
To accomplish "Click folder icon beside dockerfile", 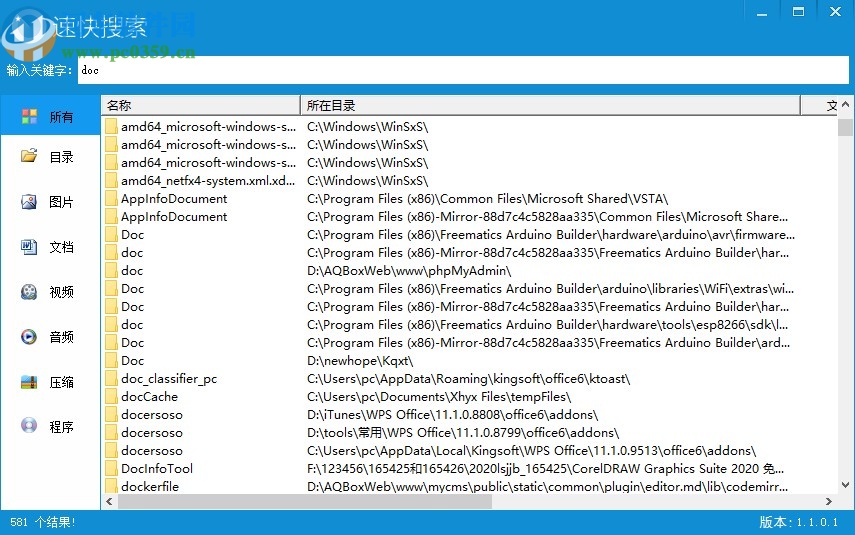I will tap(111, 486).
